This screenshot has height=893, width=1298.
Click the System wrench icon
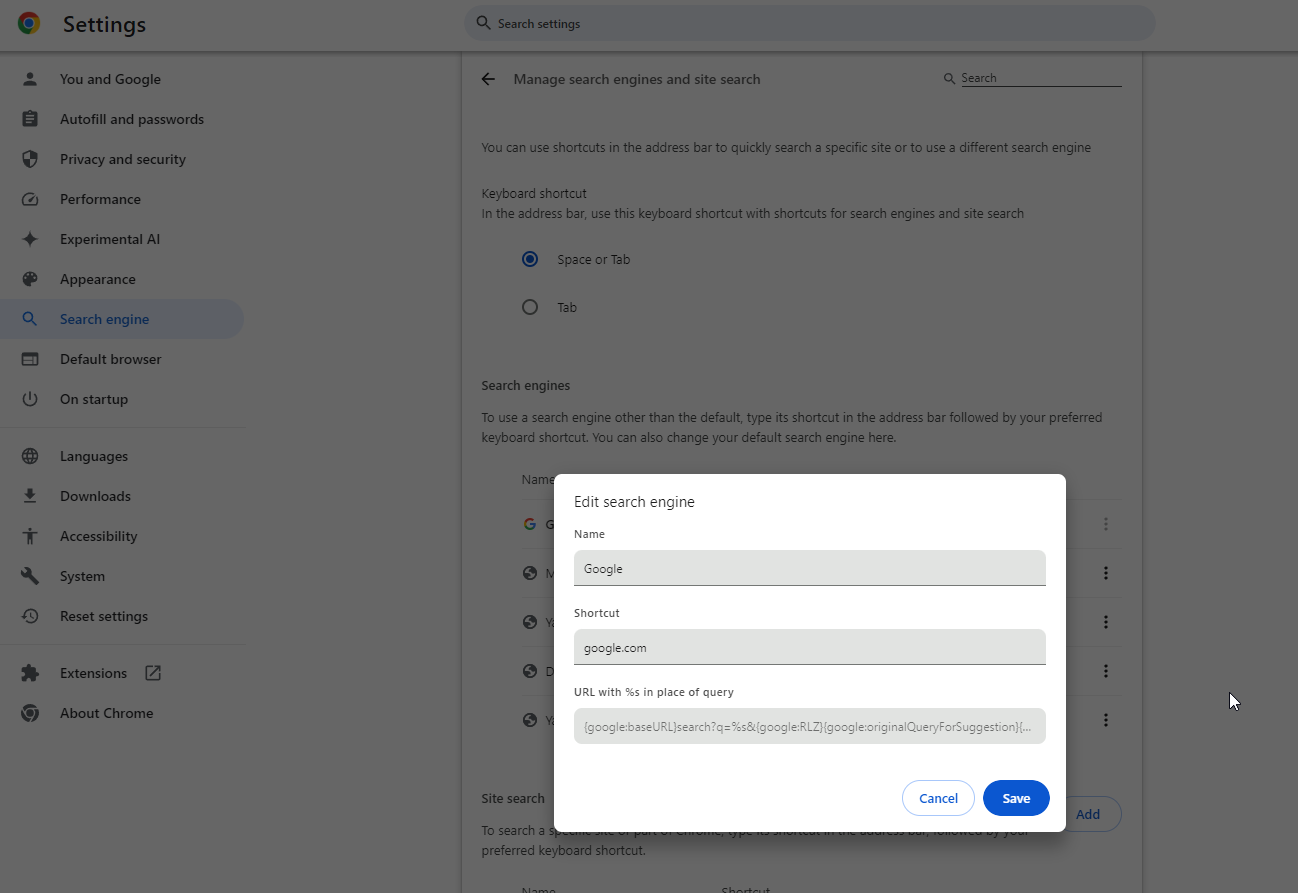pyautogui.click(x=30, y=576)
